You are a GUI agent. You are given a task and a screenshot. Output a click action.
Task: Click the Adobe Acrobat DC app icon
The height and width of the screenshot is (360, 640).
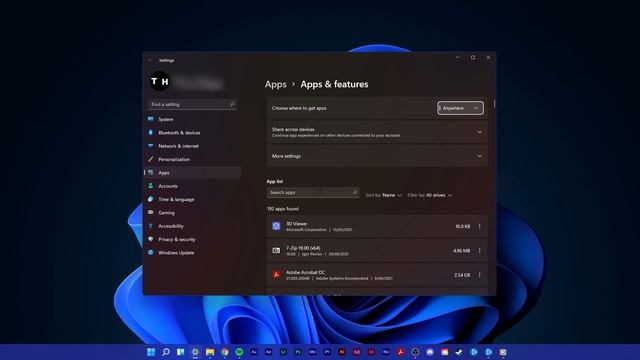pyautogui.click(x=276, y=275)
